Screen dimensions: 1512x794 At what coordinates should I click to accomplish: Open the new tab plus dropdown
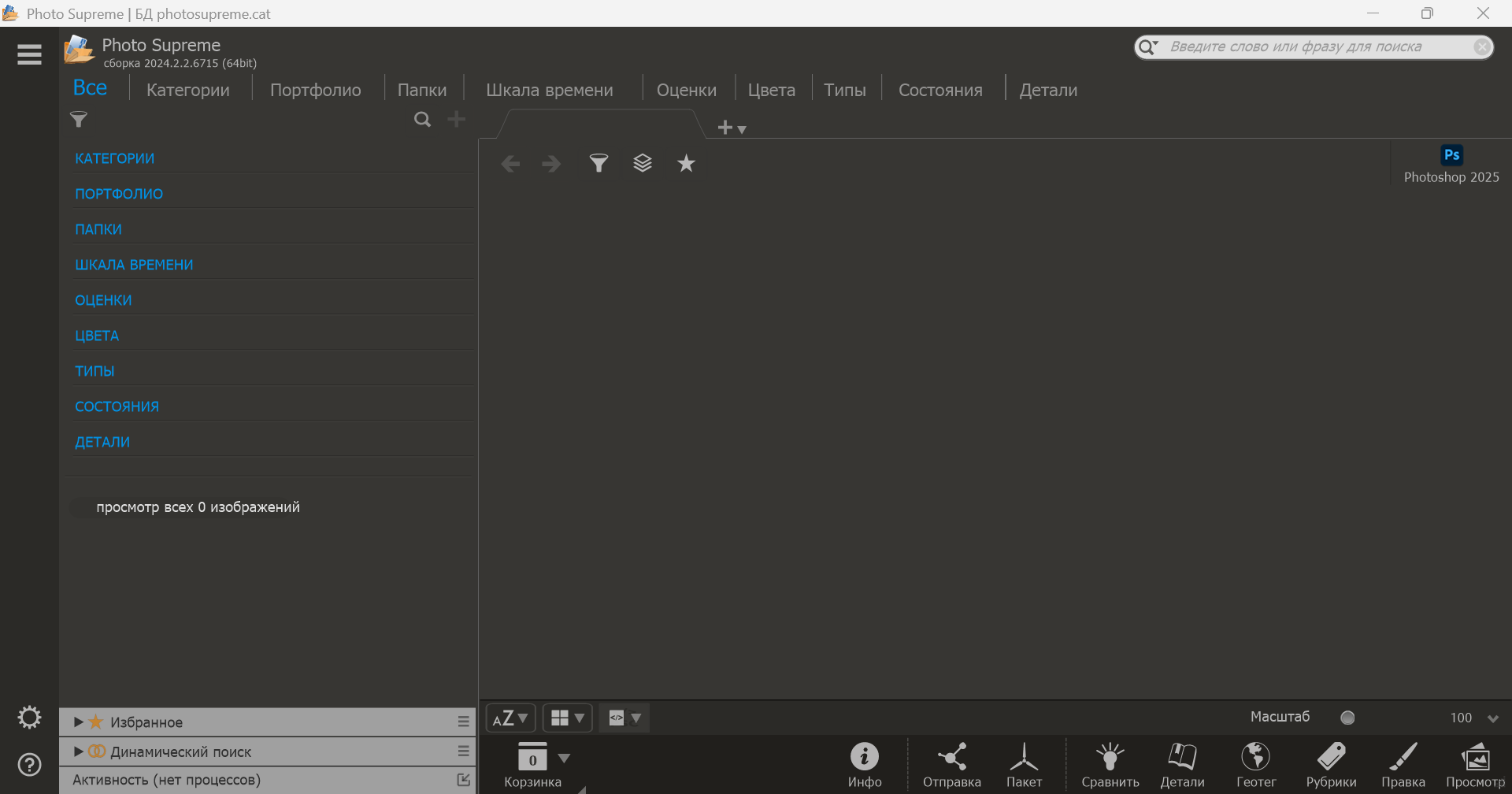(732, 128)
